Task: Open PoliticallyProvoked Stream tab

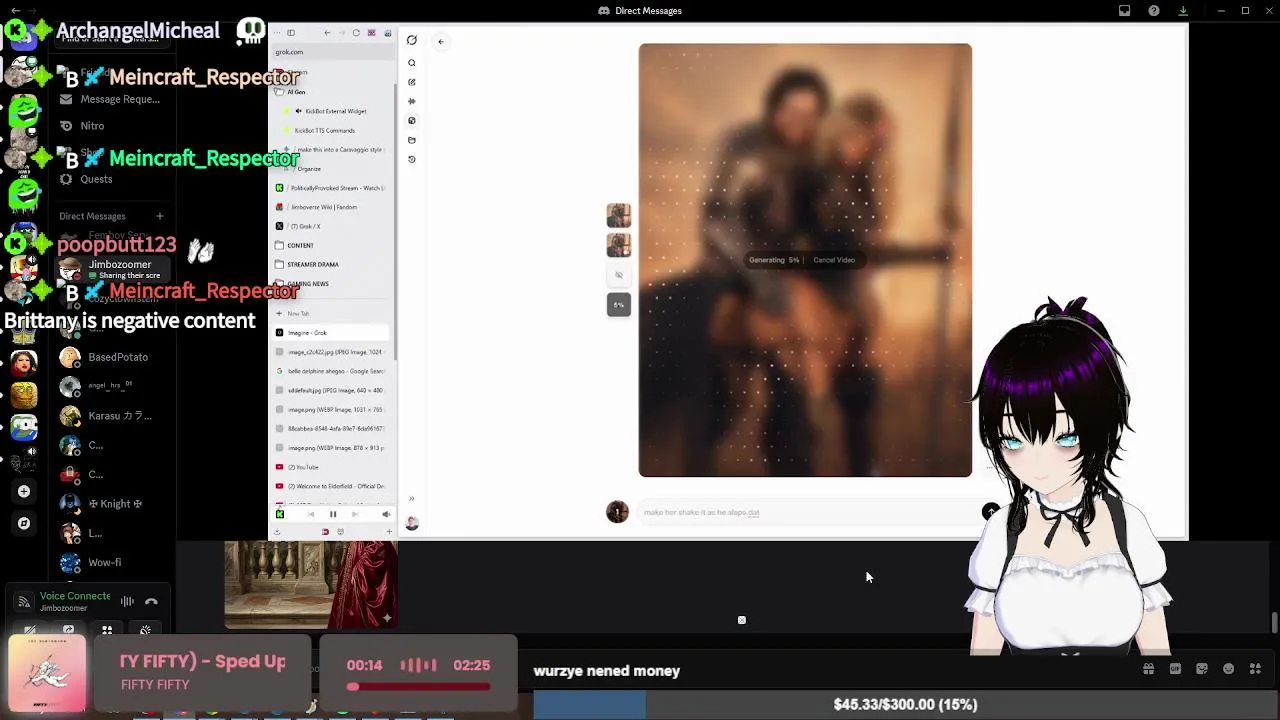Action: pos(331,188)
